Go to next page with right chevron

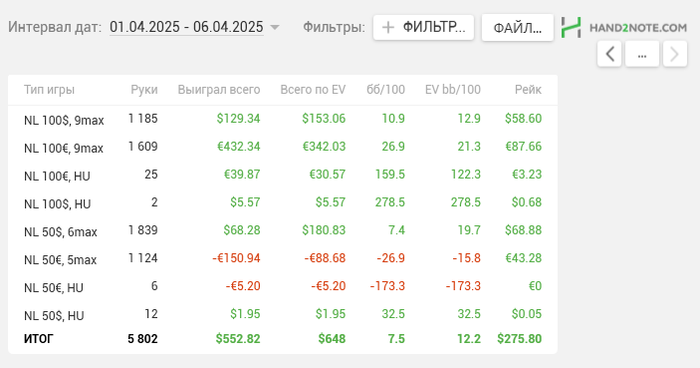(675, 54)
